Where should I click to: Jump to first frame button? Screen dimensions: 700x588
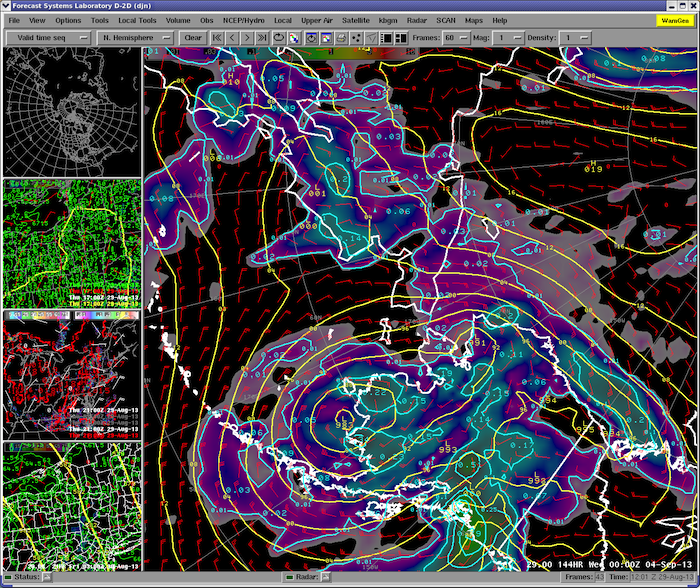click(217, 37)
